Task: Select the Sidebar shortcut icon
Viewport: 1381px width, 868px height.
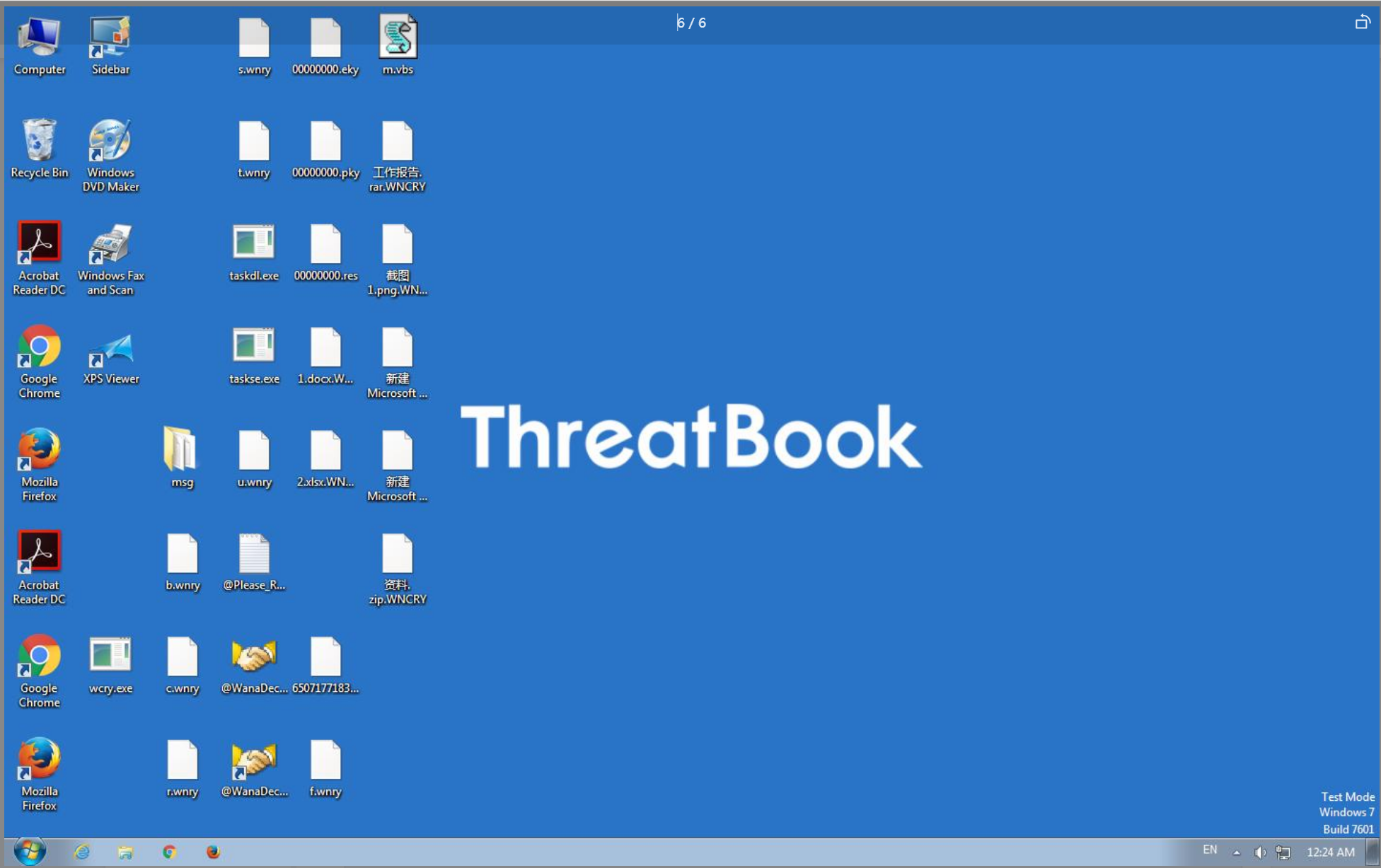Action: [x=110, y=45]
